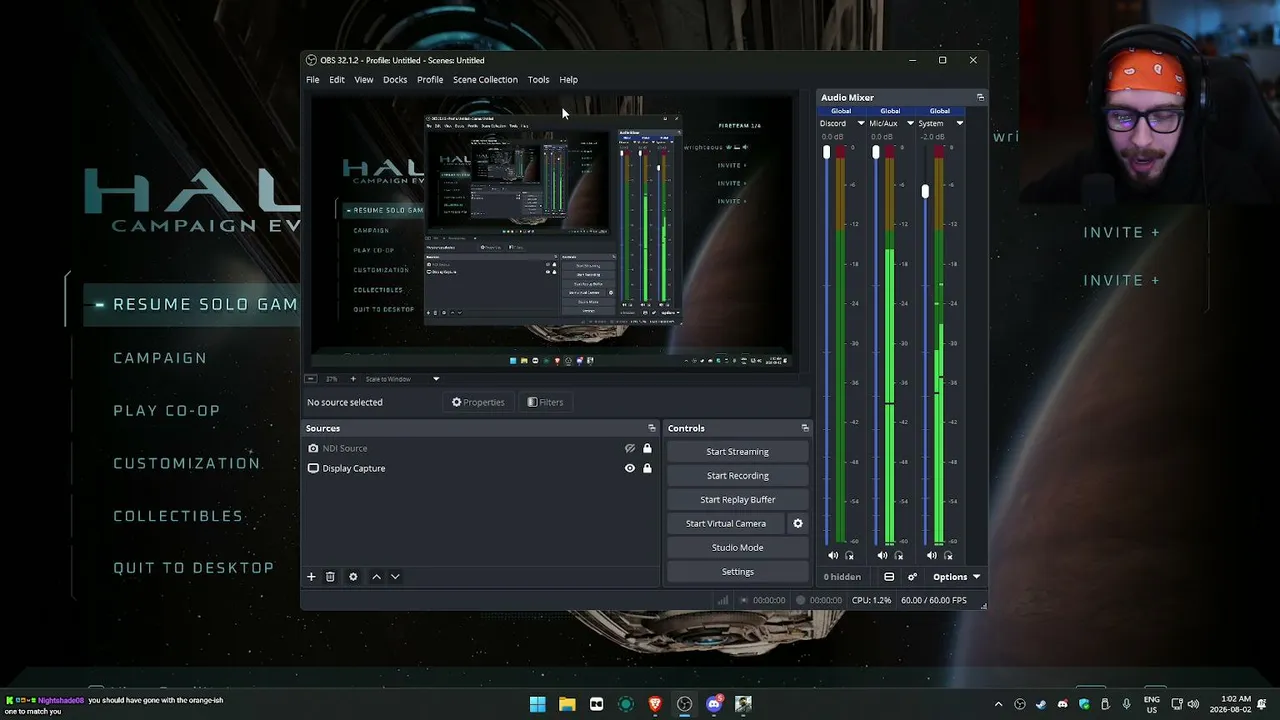1280x720 pixels.
Task: Show hidden system tray icons
Action: click(998, 704)
